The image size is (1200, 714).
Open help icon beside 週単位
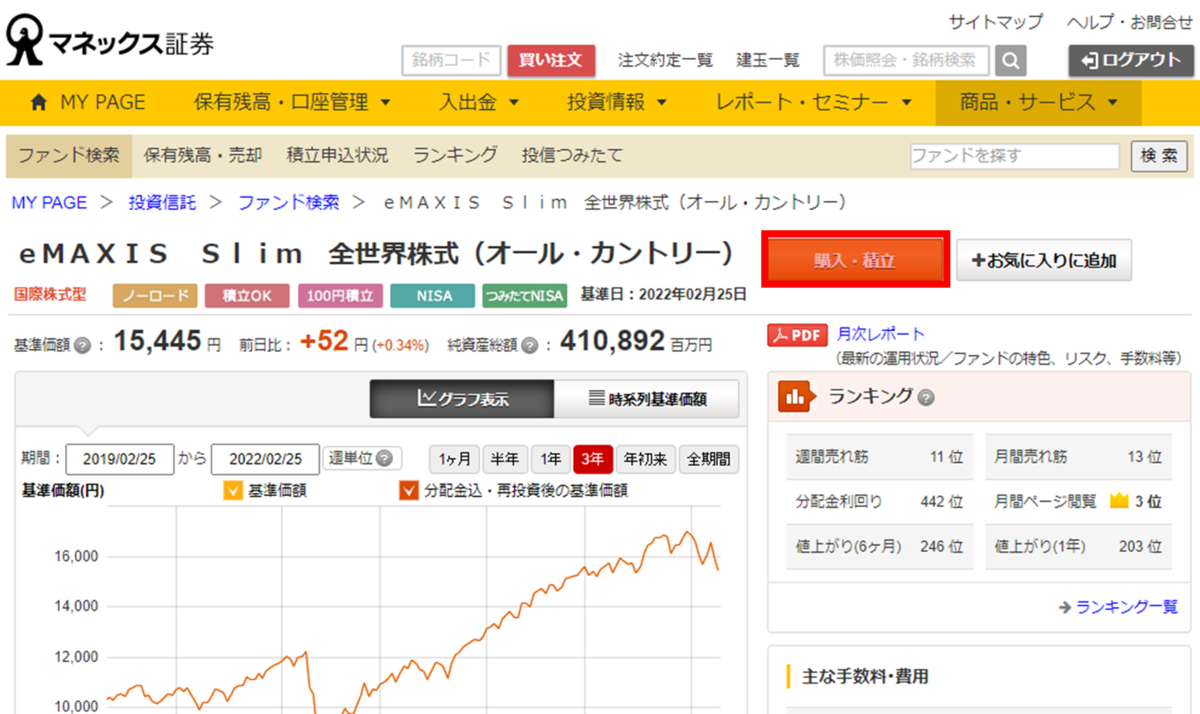[383, 458]
